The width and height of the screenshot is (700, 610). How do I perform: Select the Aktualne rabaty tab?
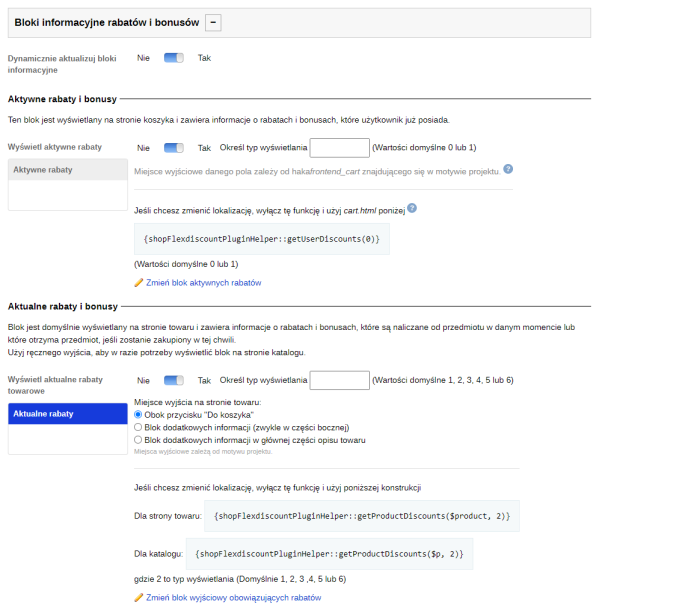pyautogui.click(x=67, y=413)
